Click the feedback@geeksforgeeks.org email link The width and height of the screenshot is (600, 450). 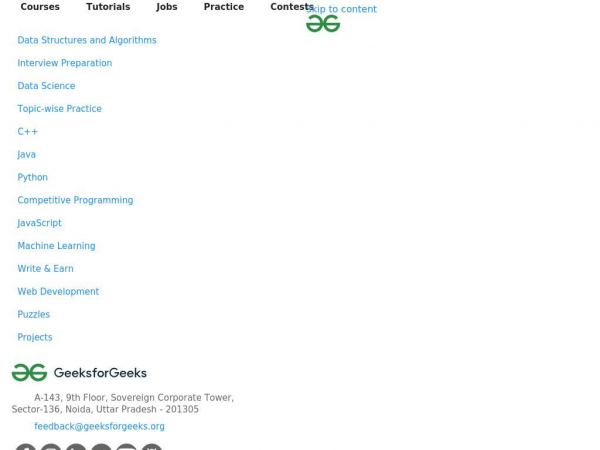click(99, 426)
